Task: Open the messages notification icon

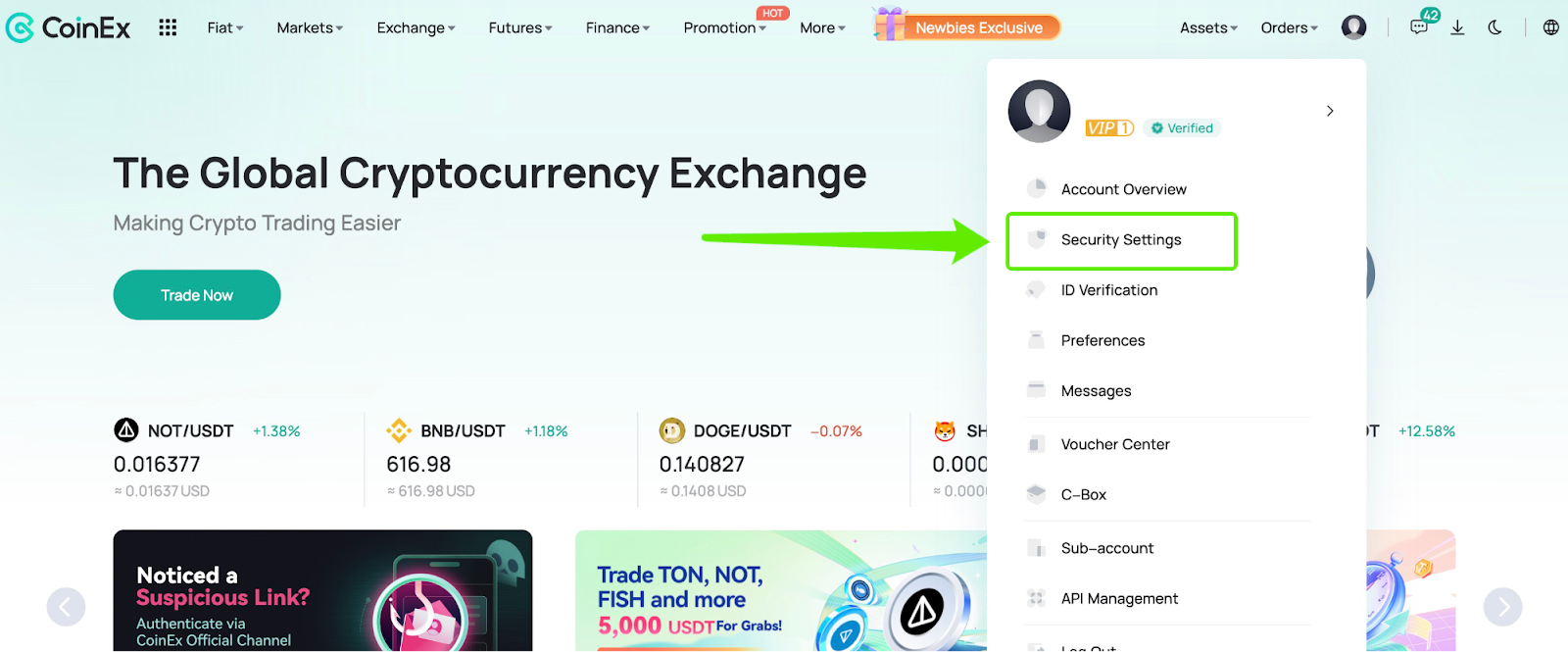Action: (x=1419, y=26)
